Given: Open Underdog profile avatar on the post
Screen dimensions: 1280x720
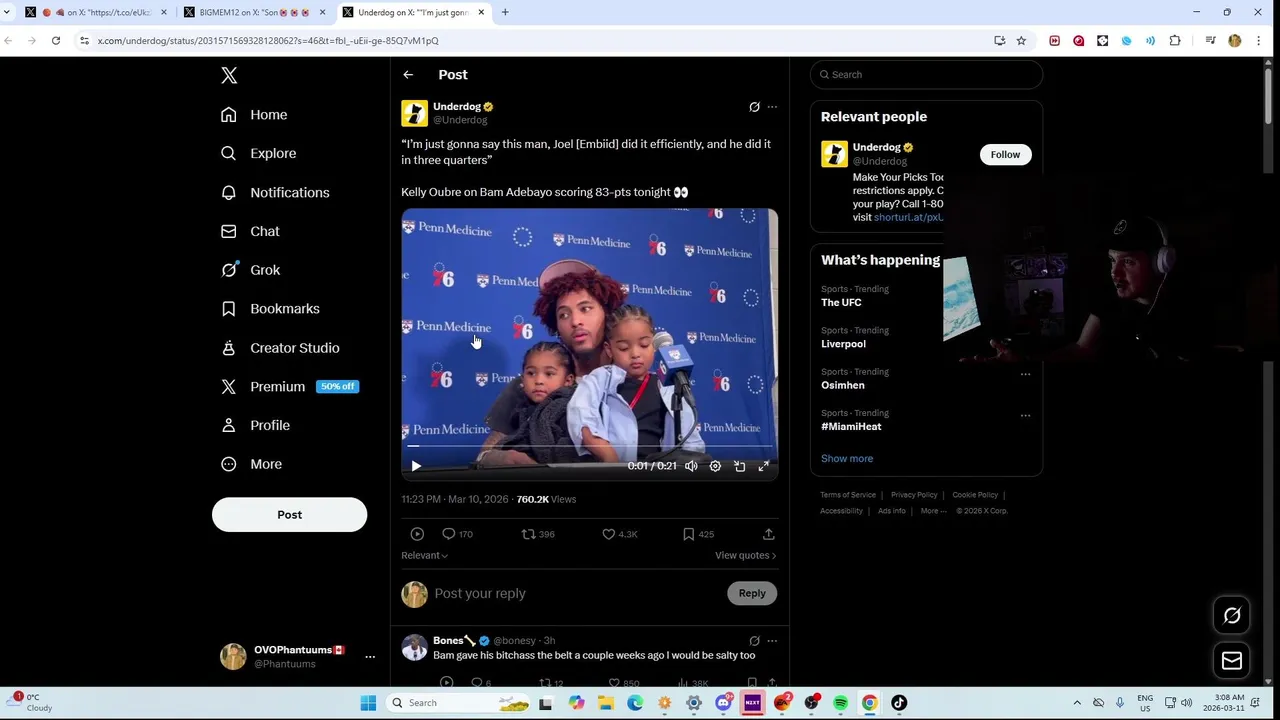Looking at the screenshot, I should pos(414,113).
